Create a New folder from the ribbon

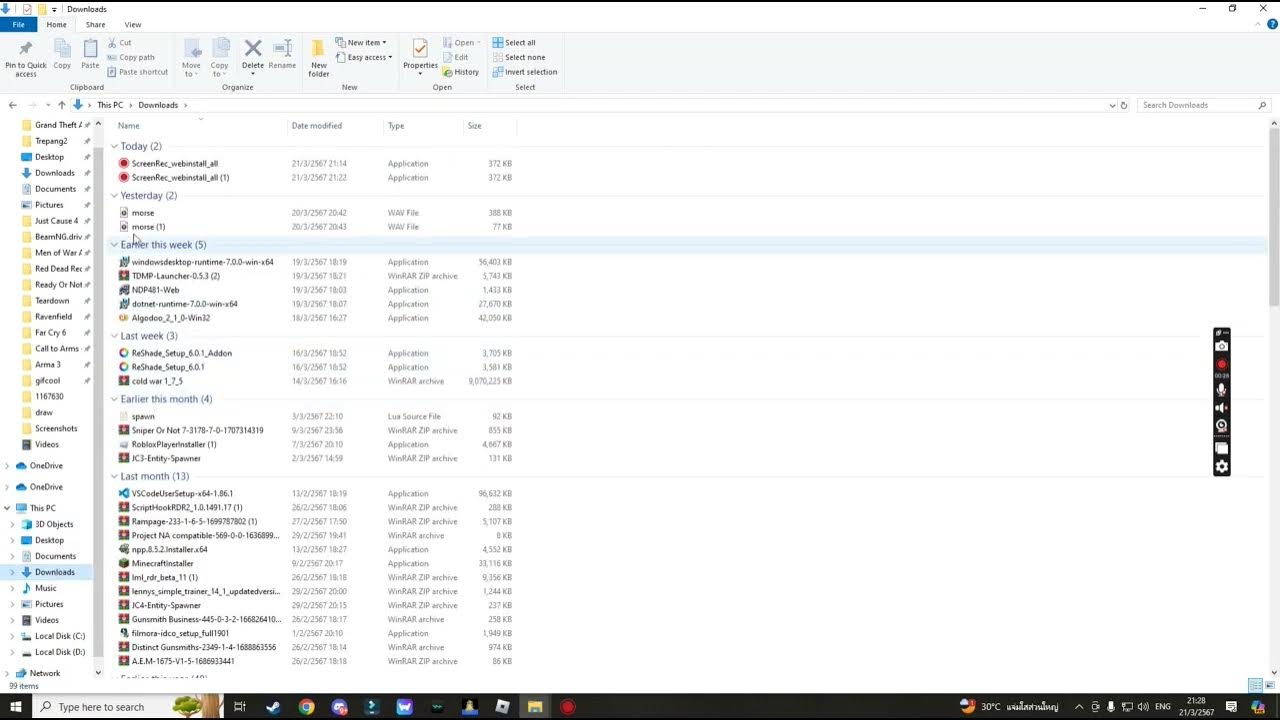click(x=318, y=57)
